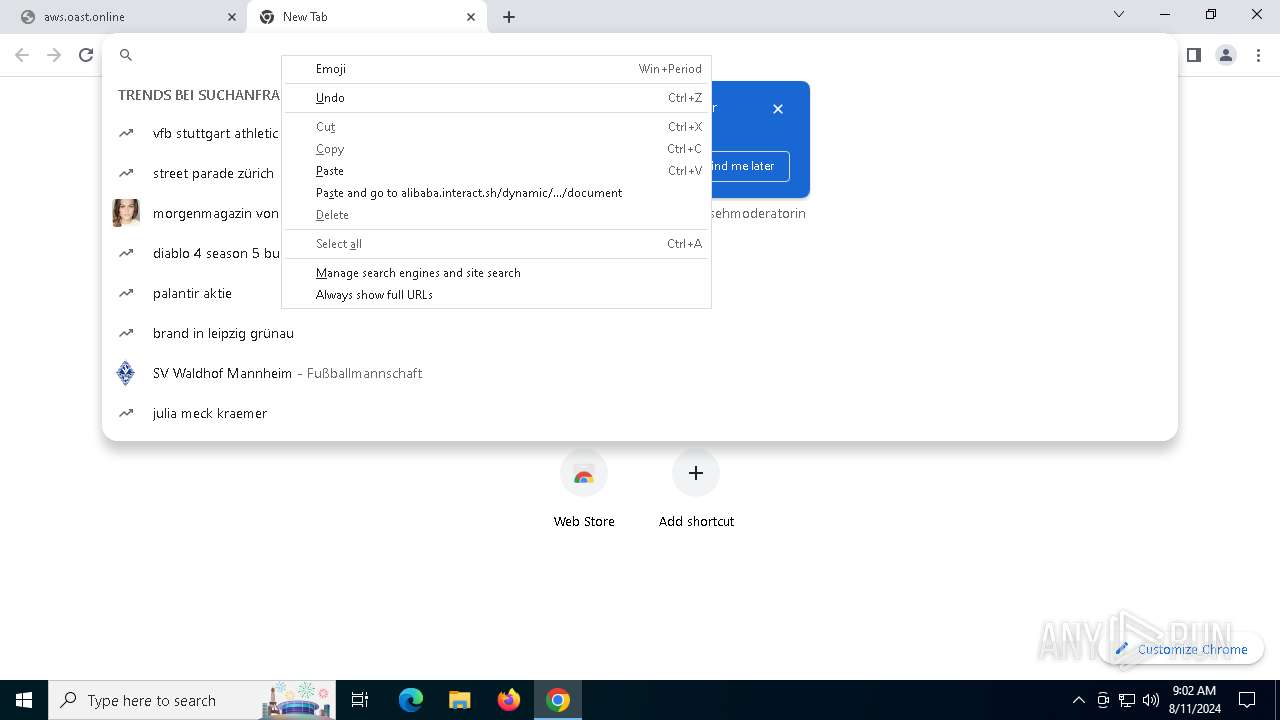1280x720 pixels.
Task: Select suggestion vfb stuttgart athletic
Action: [216, 133]
